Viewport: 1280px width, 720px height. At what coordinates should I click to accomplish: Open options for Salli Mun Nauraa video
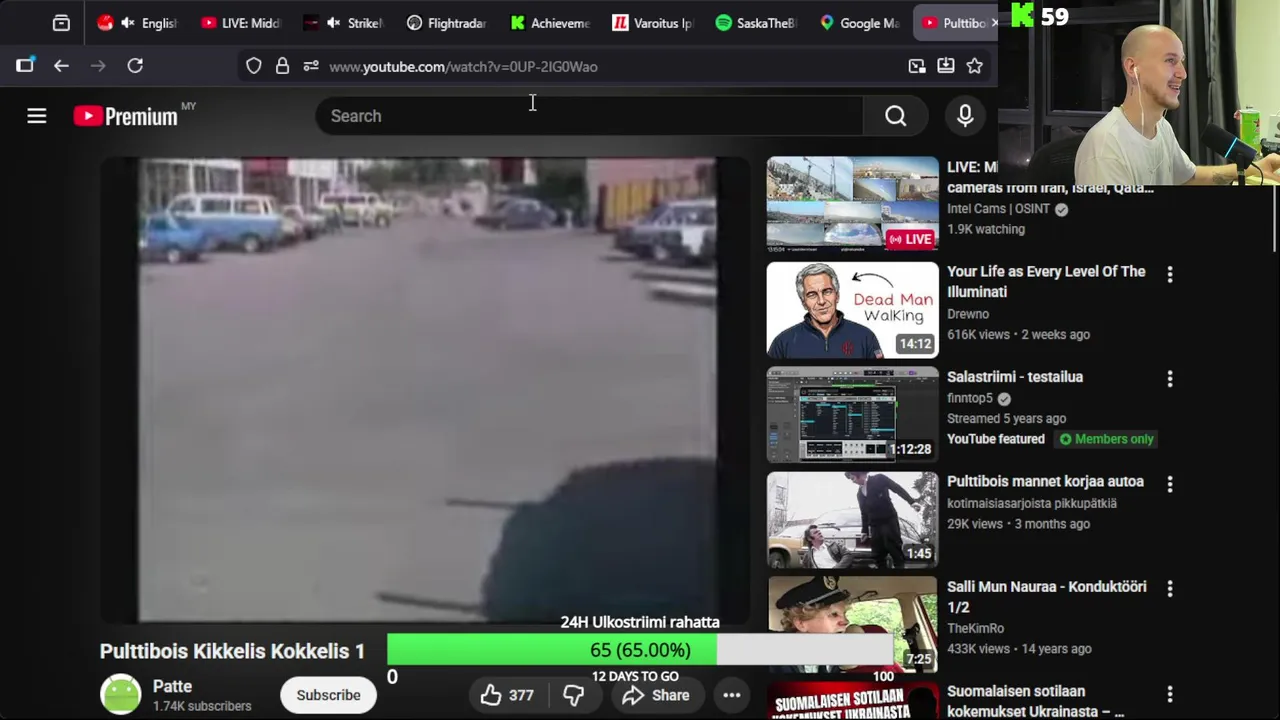tap(1170, 588)
